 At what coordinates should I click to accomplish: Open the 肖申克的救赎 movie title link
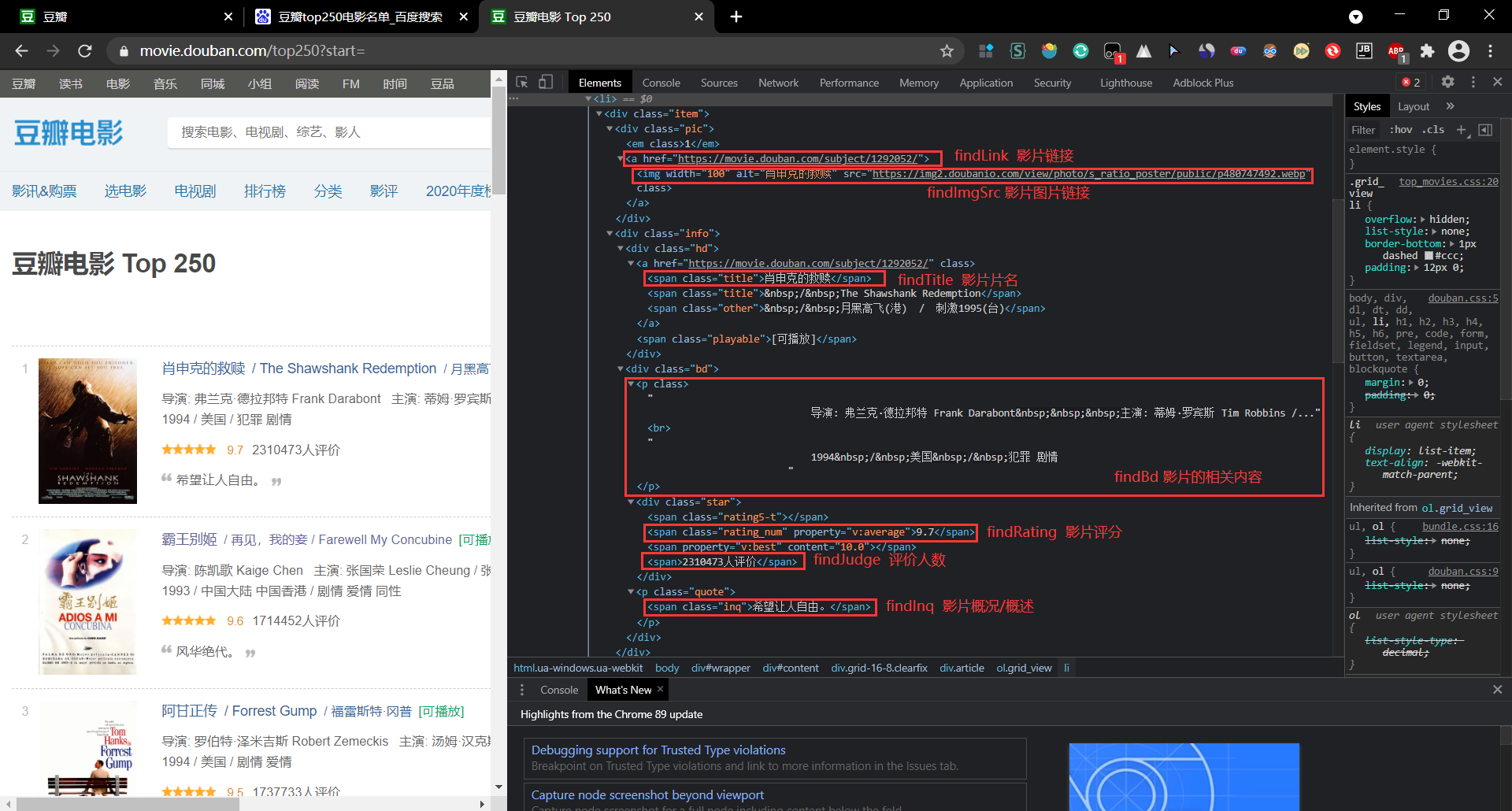click(x=204, y=368)
